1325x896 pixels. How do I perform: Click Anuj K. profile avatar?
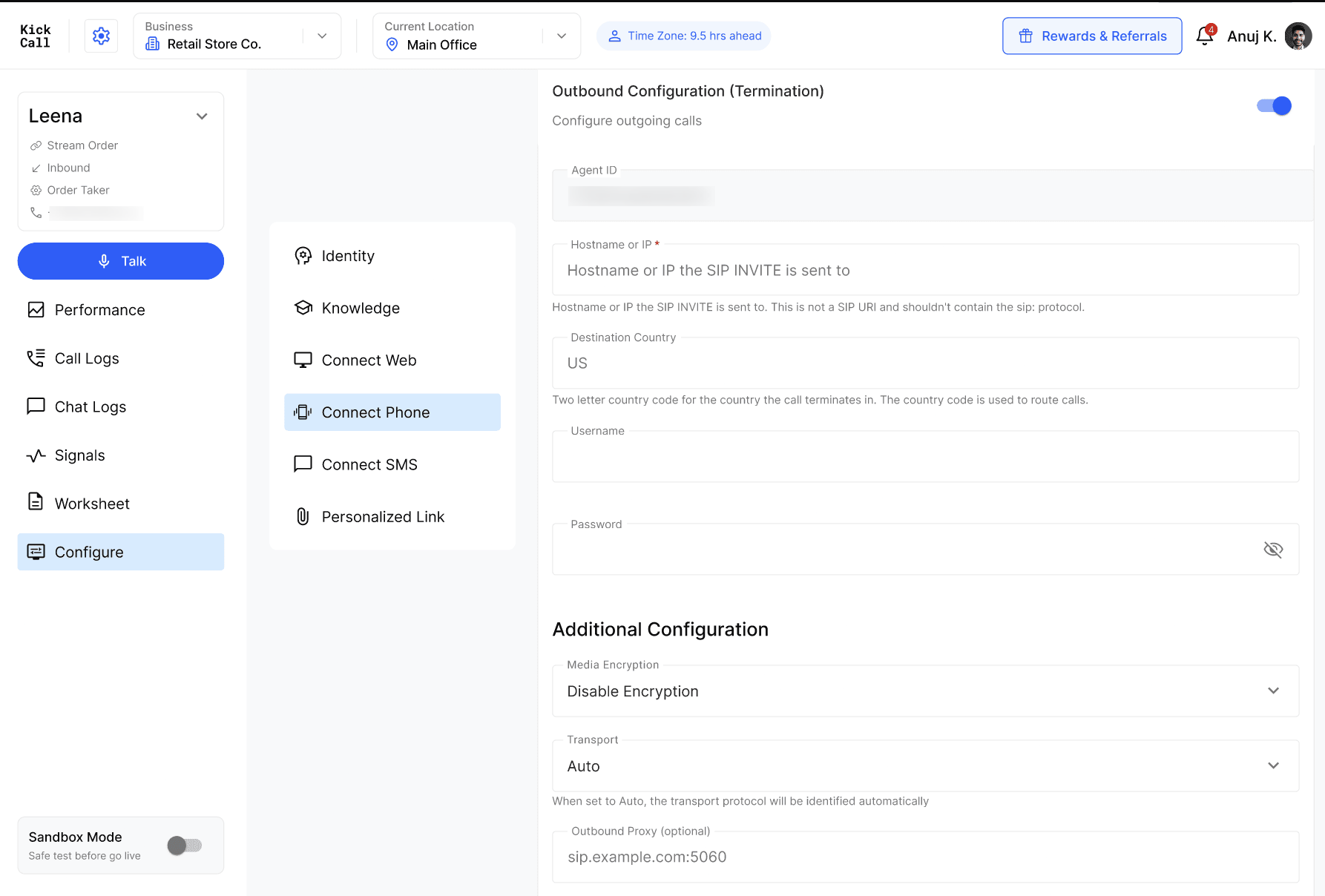[1298, 36]
